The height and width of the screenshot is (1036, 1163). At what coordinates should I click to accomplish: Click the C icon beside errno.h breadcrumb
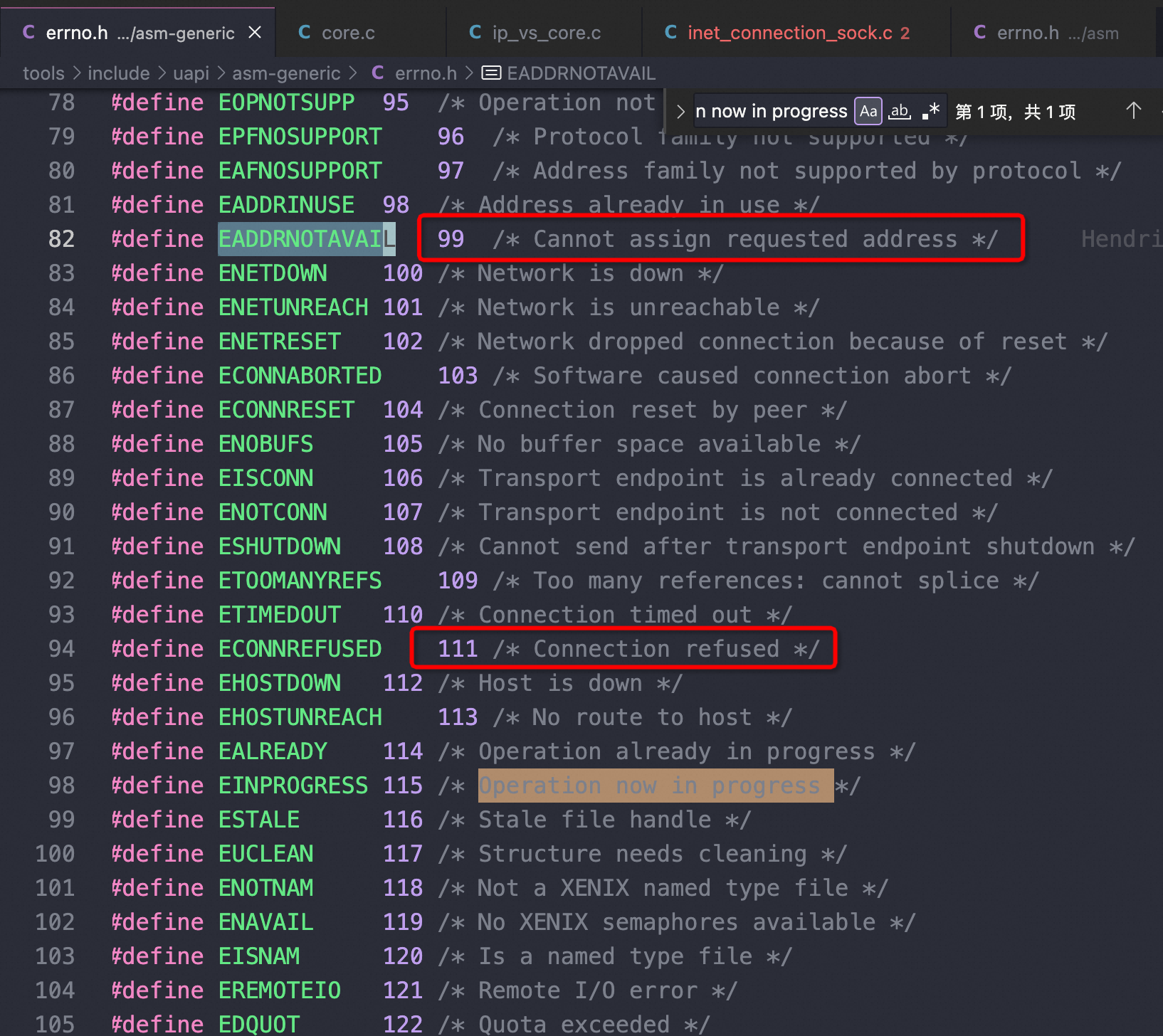[378, 73]
